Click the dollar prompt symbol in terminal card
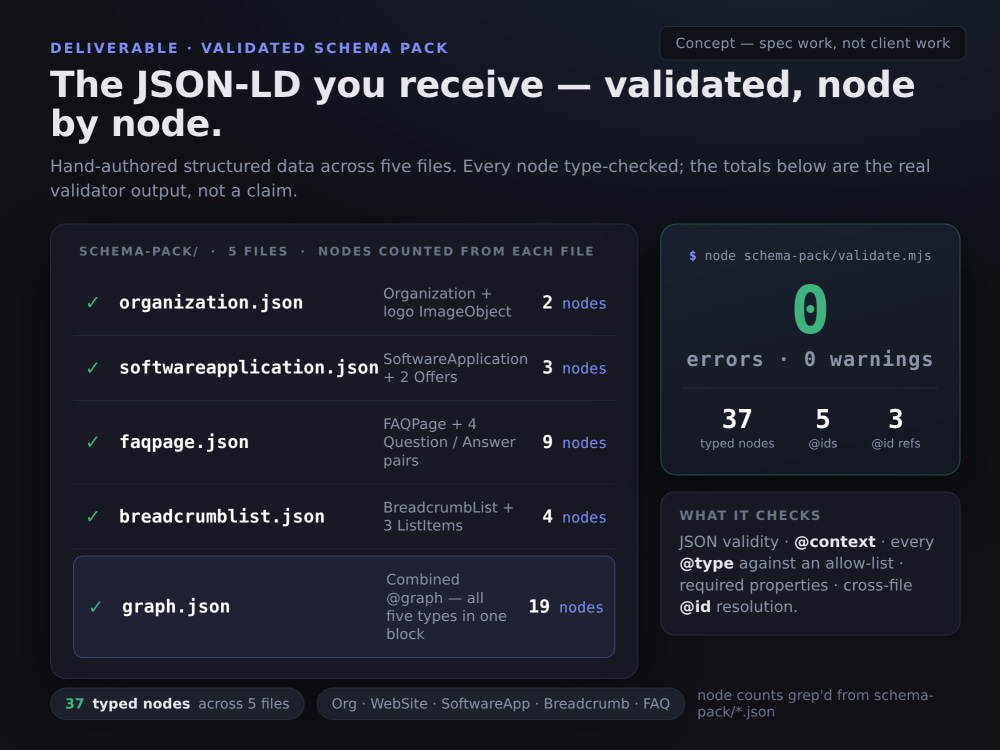Screen dimensions: 1000x750 click(693, 256)
